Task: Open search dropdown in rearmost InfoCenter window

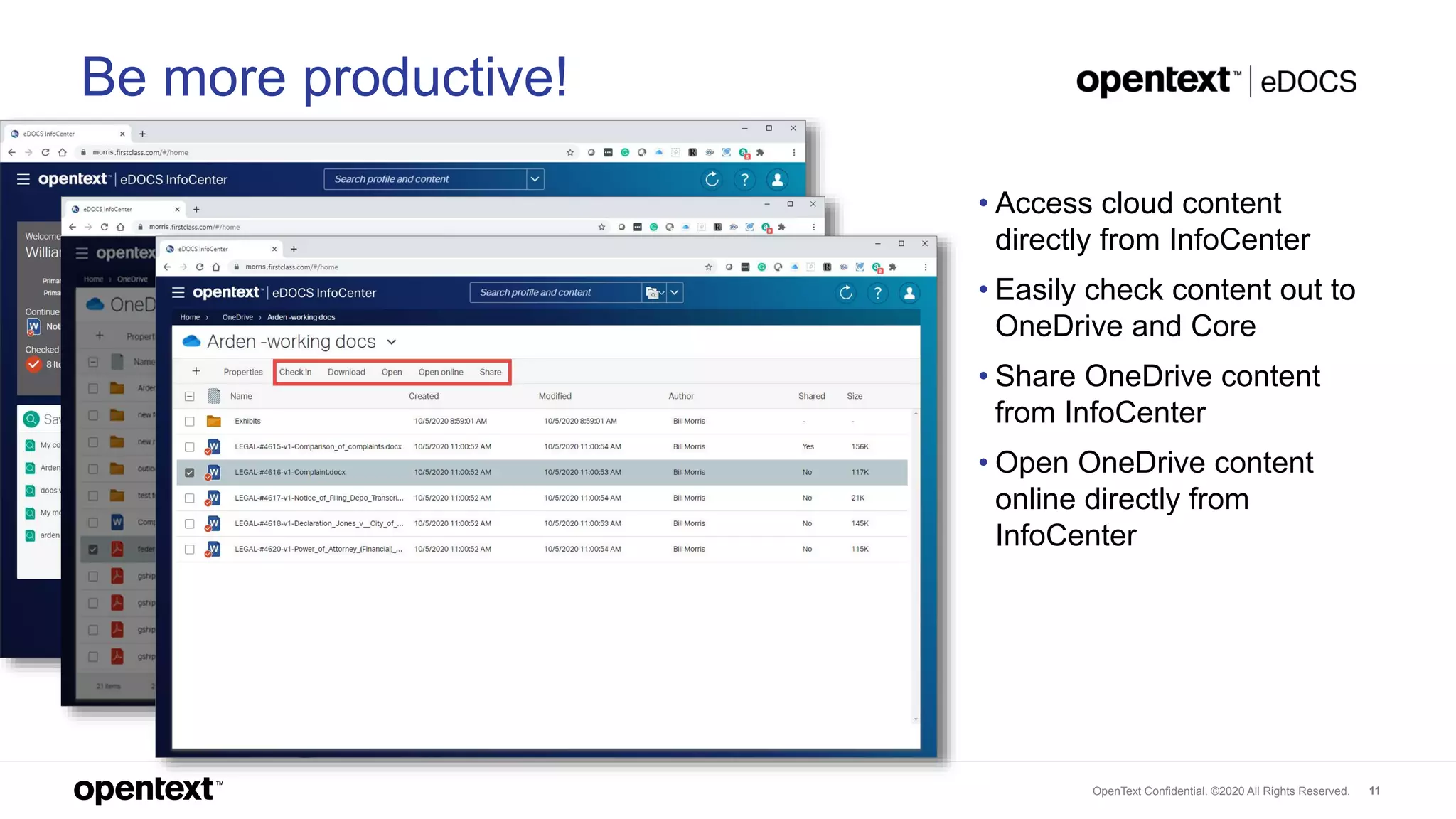Action: pos(535,179)
